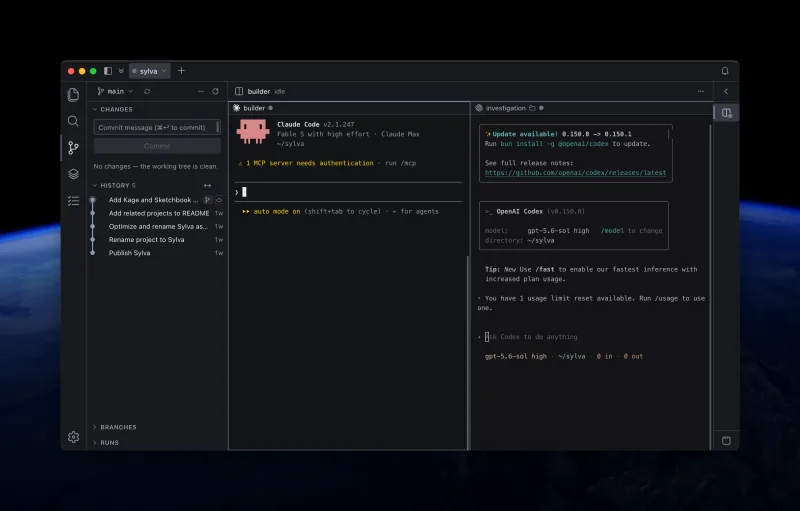Expand the BRANCHES section
Viewport: 800px width, 511px height.
coord(115,427)
